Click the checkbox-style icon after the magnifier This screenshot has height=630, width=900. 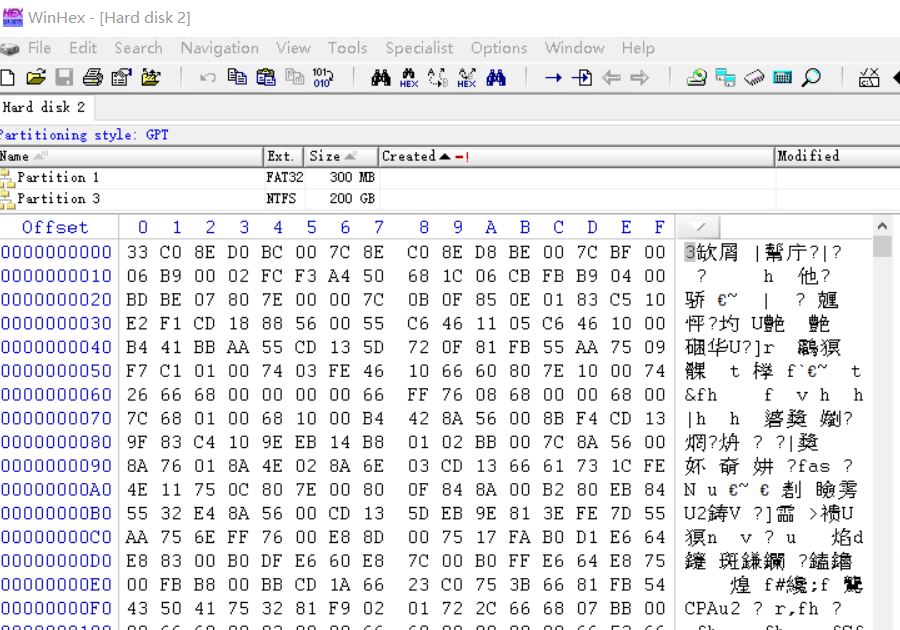click(869, 77)
